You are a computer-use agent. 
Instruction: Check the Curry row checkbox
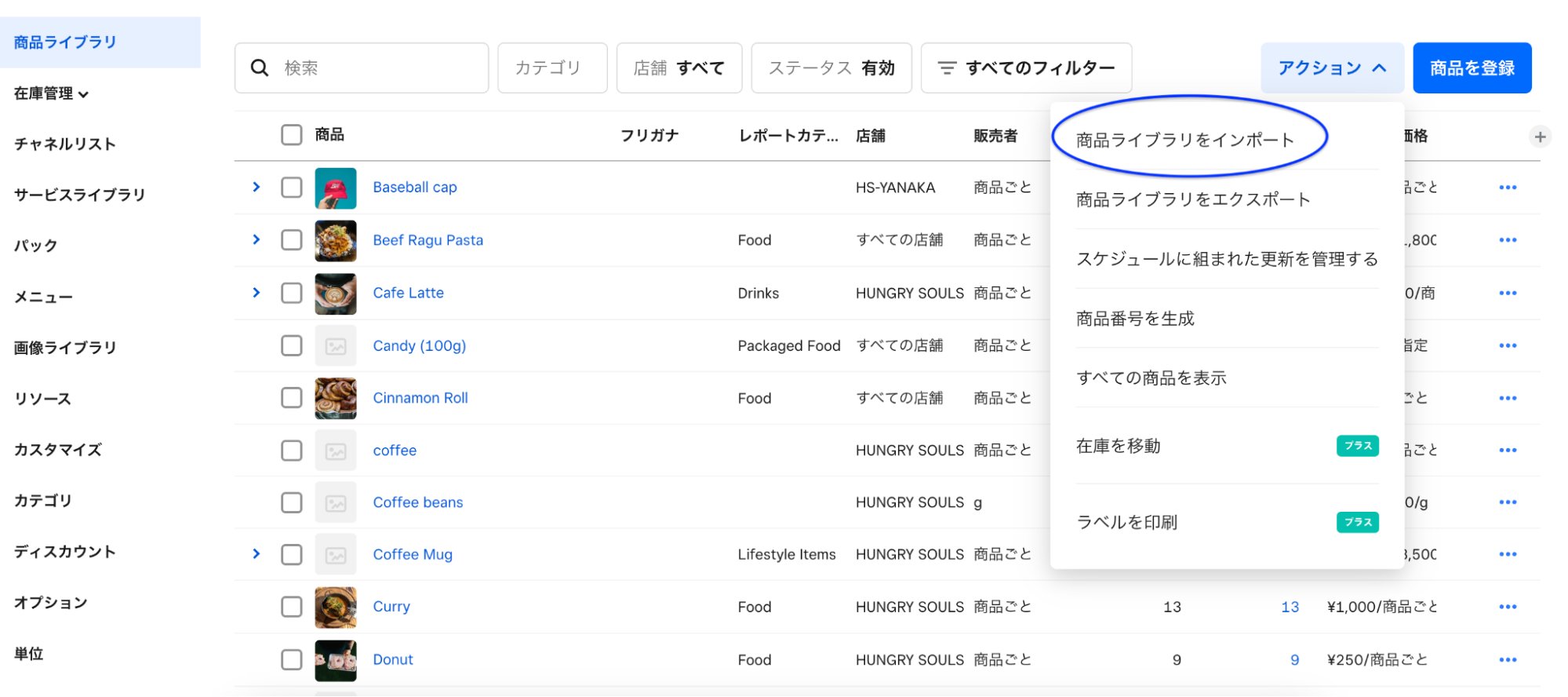click(292, 607)
